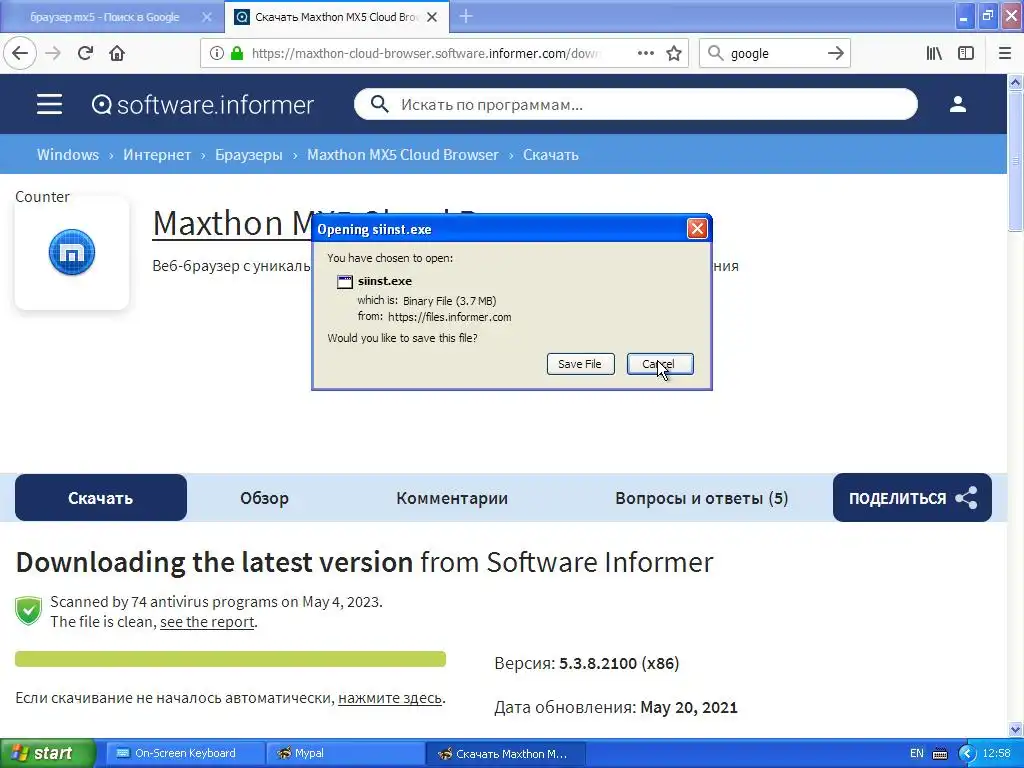The height and width of the screenshot is (768, 1024).
Task: Select the Скачать Maxthon MX5 tab
Action: (336, 17)
